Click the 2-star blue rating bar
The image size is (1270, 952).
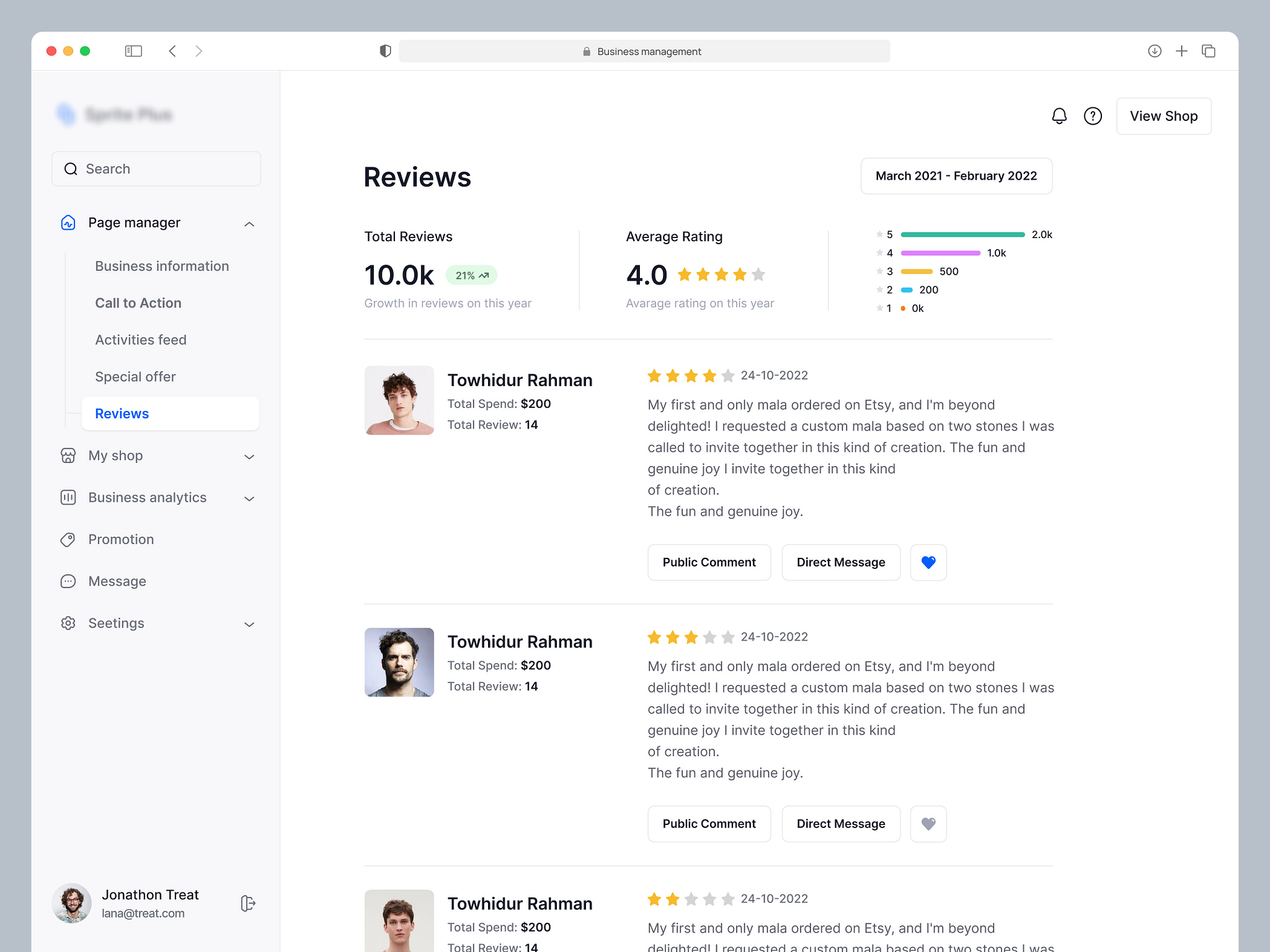point(907,290)
